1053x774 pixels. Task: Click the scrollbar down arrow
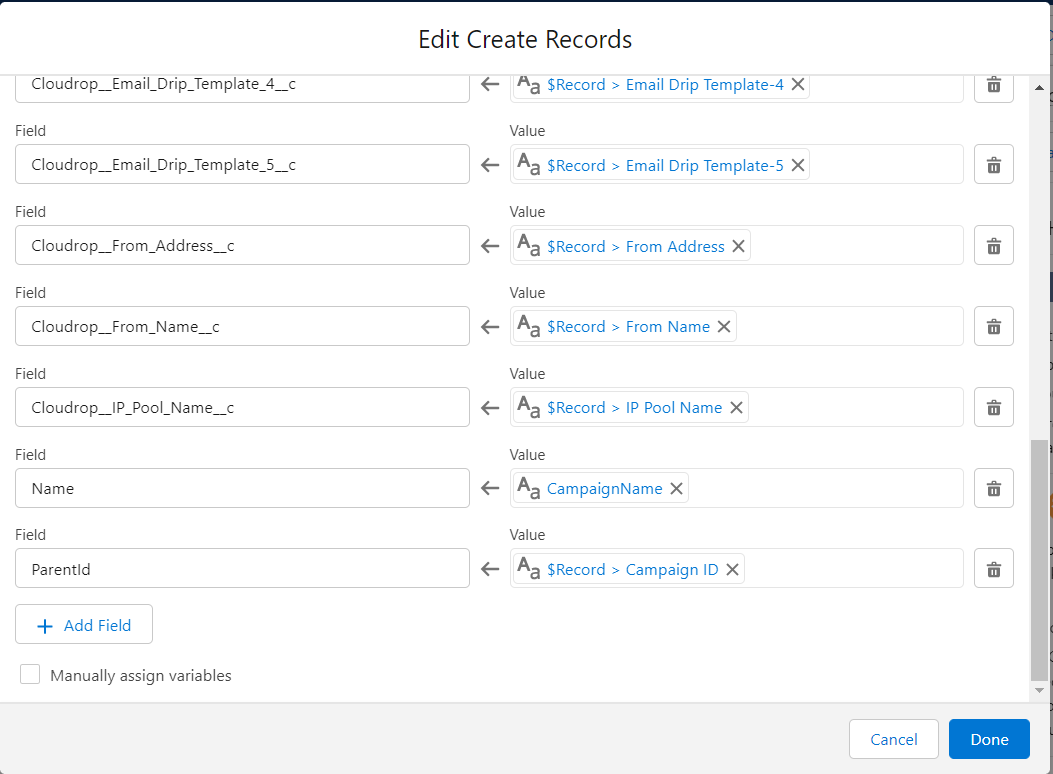(1040, 690)
